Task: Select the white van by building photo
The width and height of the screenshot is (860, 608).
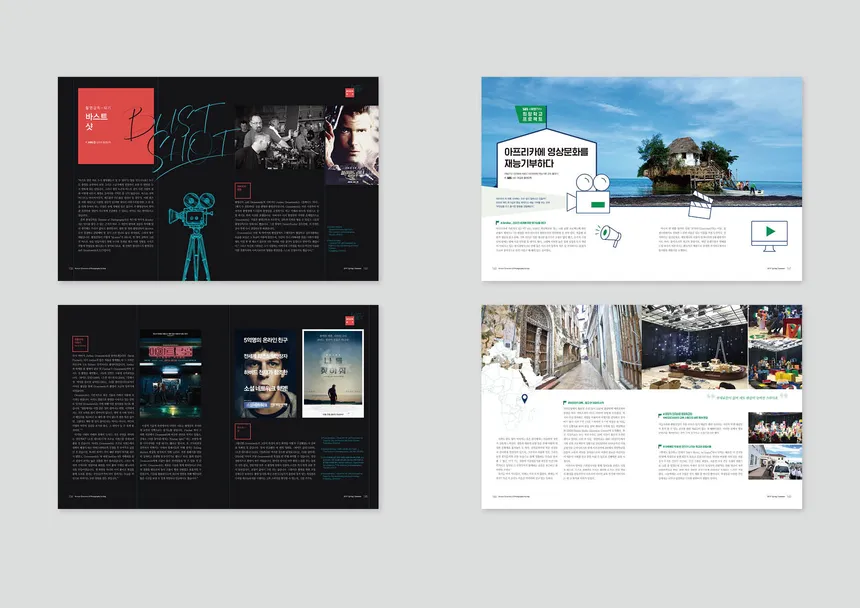Action: pyautogui.click(x=775, y=462)
